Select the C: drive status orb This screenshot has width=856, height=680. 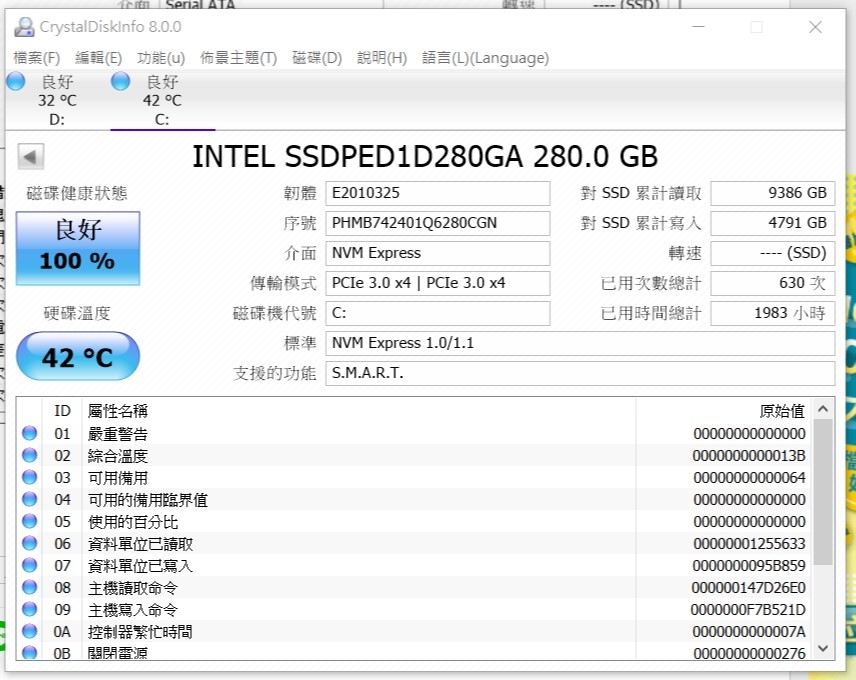120,81
